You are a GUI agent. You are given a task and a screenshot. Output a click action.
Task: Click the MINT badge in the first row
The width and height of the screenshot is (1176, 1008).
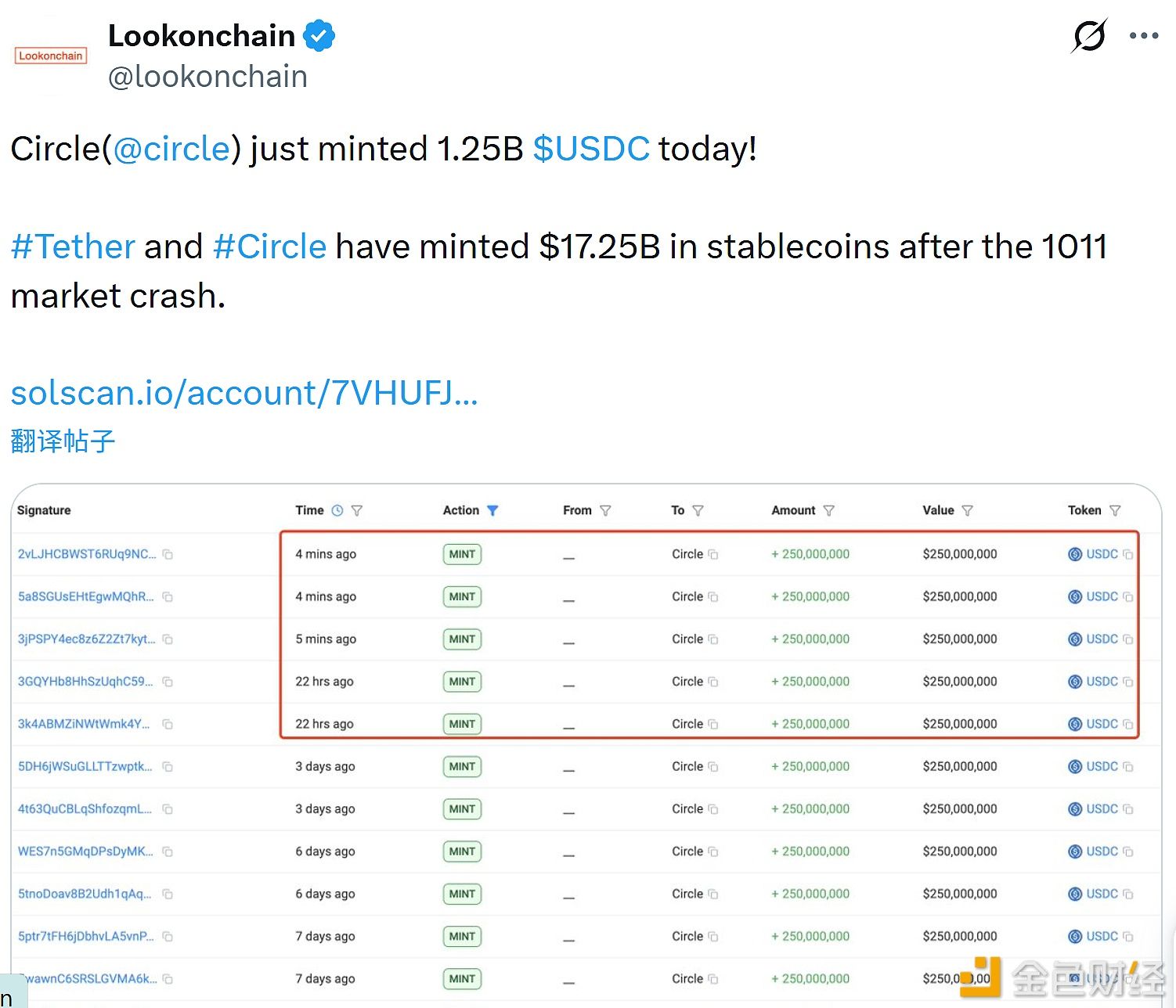click(462, 553)
